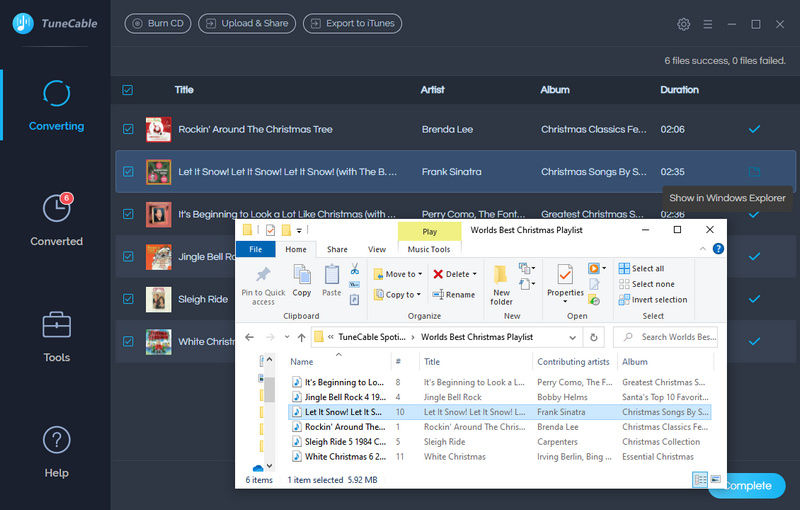Viewport: 800px width, 510px height.
Task: Open Properties in Explorer ribbon
Action: point(565,280)
